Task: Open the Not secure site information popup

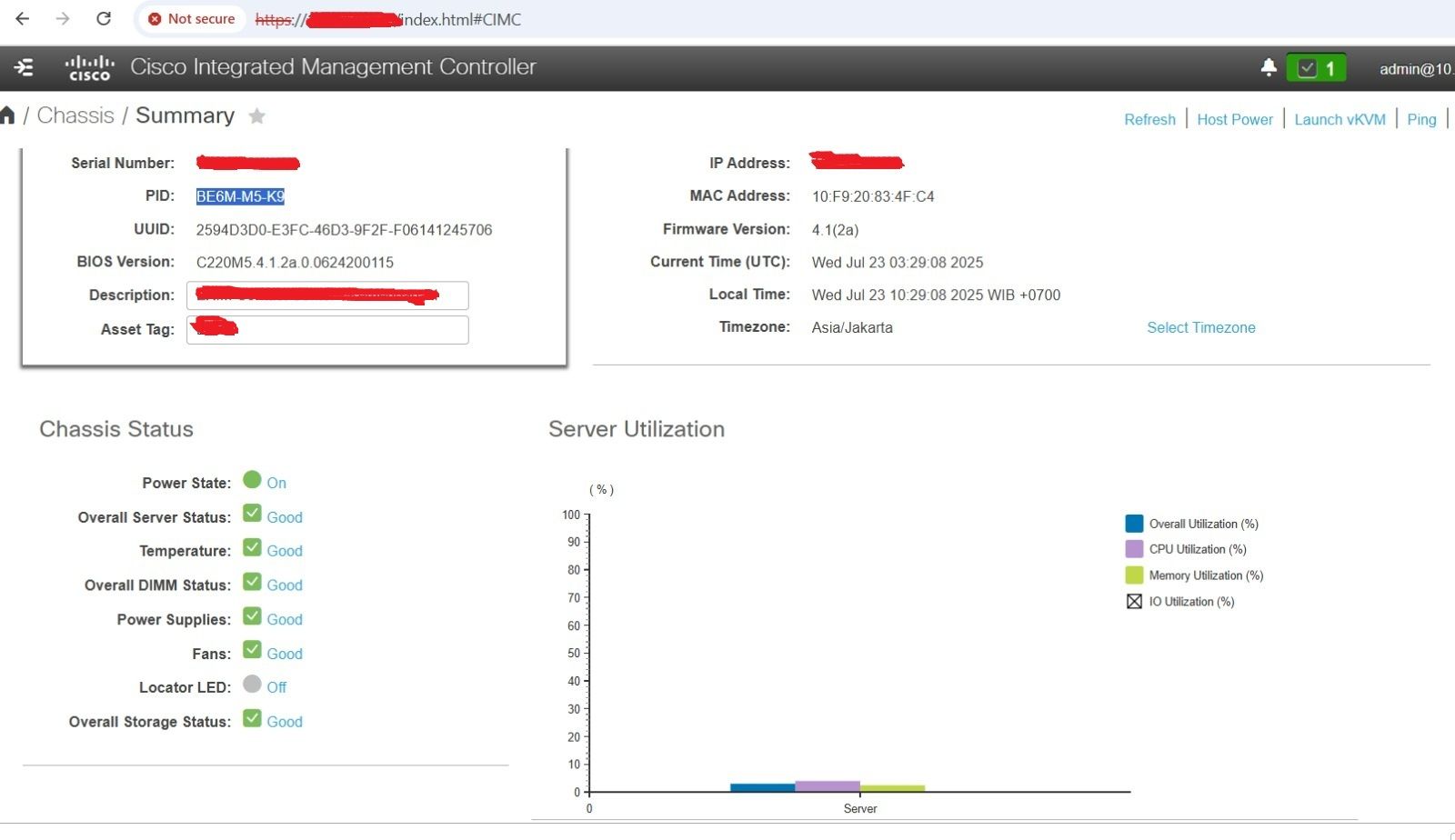Action: tap(191, 18)
